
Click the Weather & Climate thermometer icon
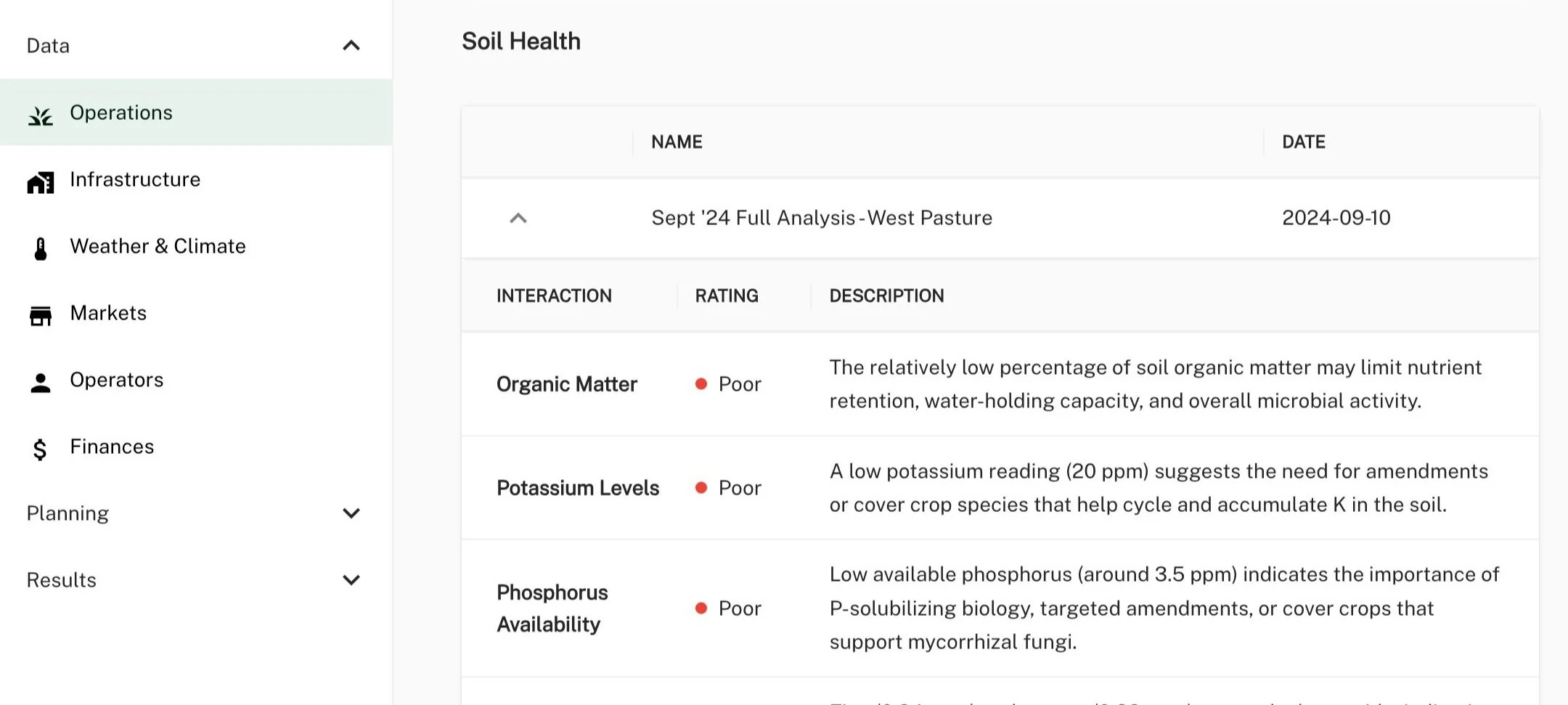coord(41,249)
